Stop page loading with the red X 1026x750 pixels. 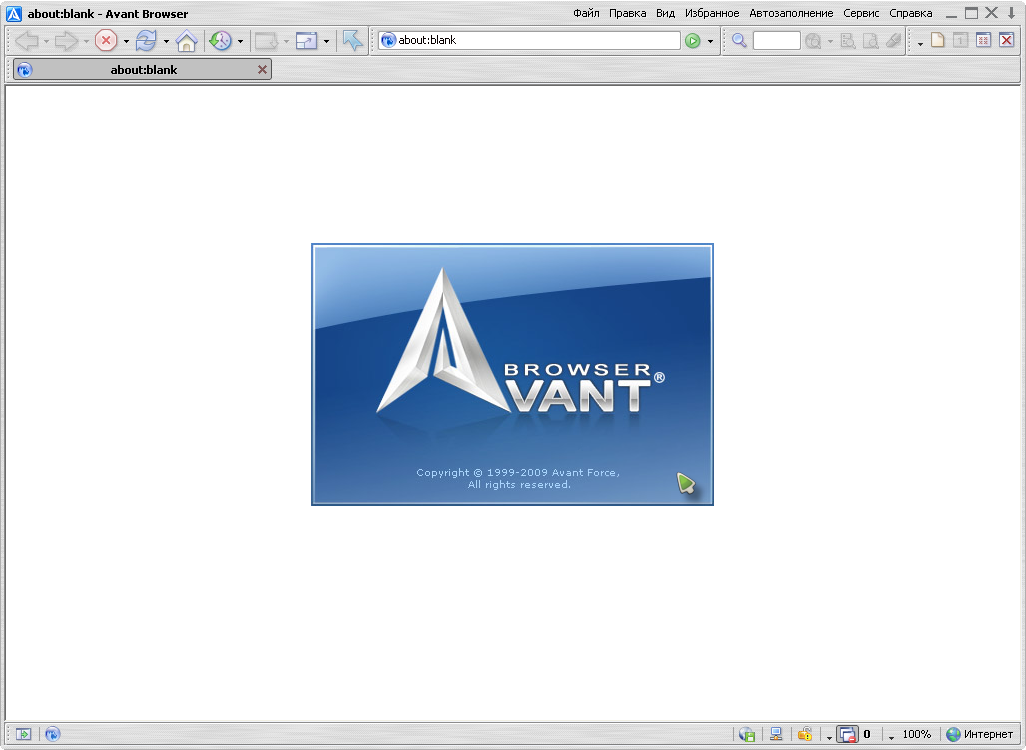(x=105, y=41)
